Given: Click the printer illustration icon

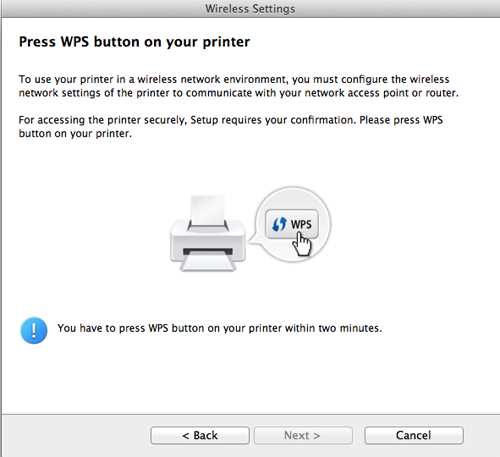Looking at the screenshot, I should [208, 233].
